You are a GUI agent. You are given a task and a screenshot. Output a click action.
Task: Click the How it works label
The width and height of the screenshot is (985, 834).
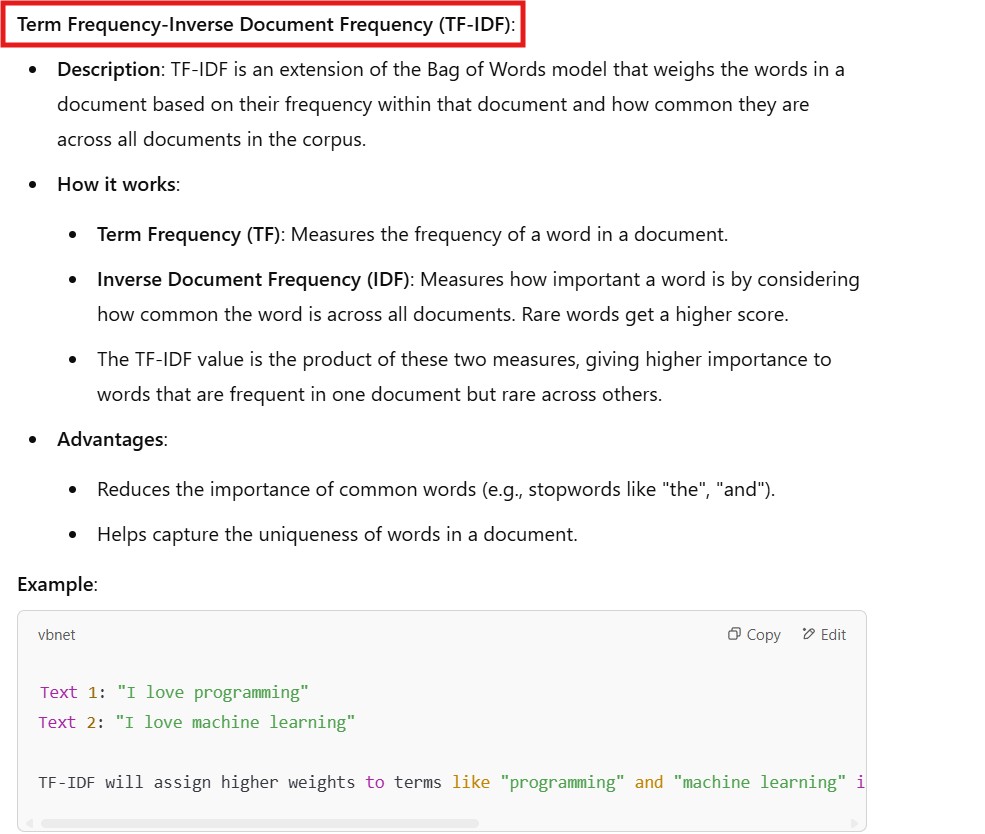117,185
